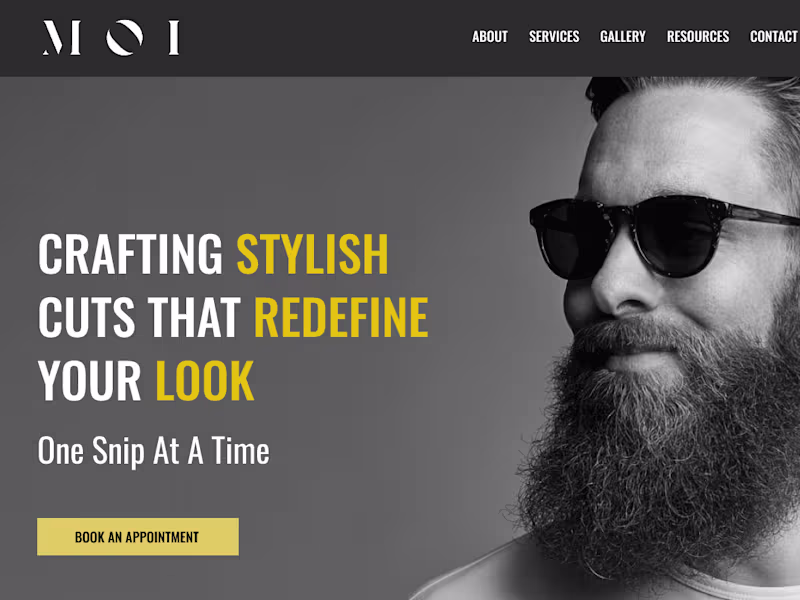Click the One Snip At A Time tagline
Image resolution: width=800 pixels, height=600 pixels.
tap(154, 451)
